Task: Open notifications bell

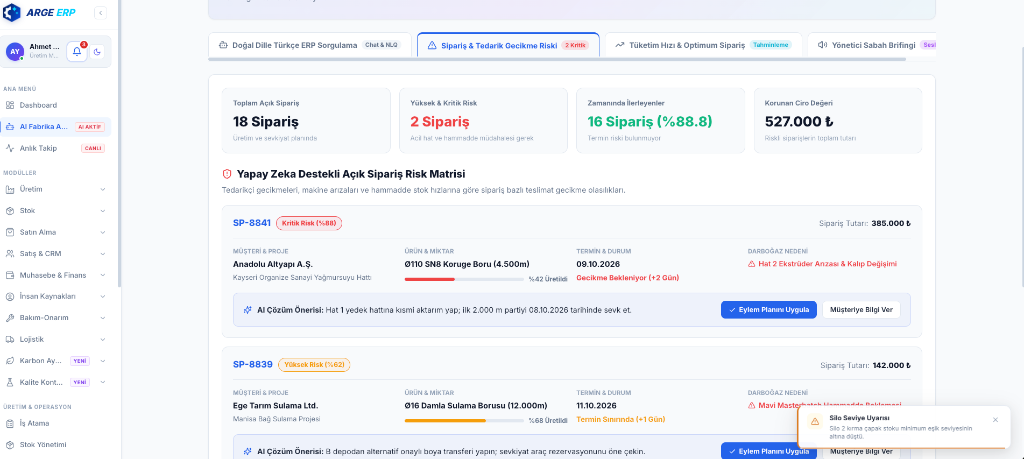Action: coord(77,52)
